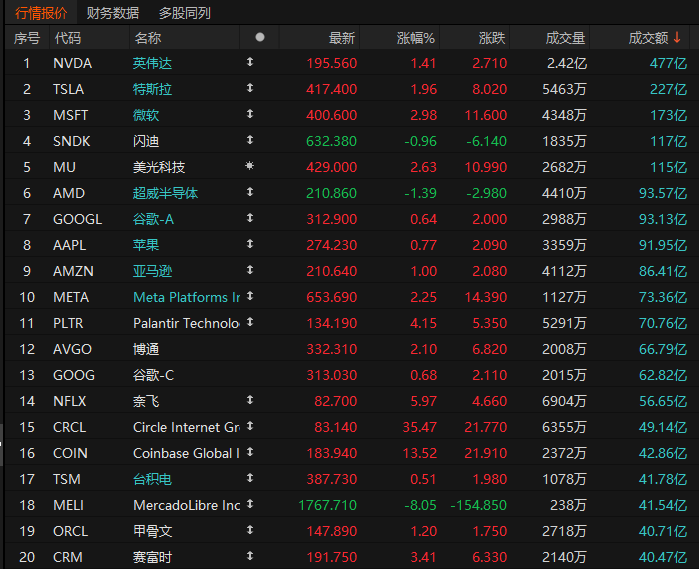The image size is (699, 569).
Task: Toggle 成交额 sort direction arrow
Action: click(677, 37)
